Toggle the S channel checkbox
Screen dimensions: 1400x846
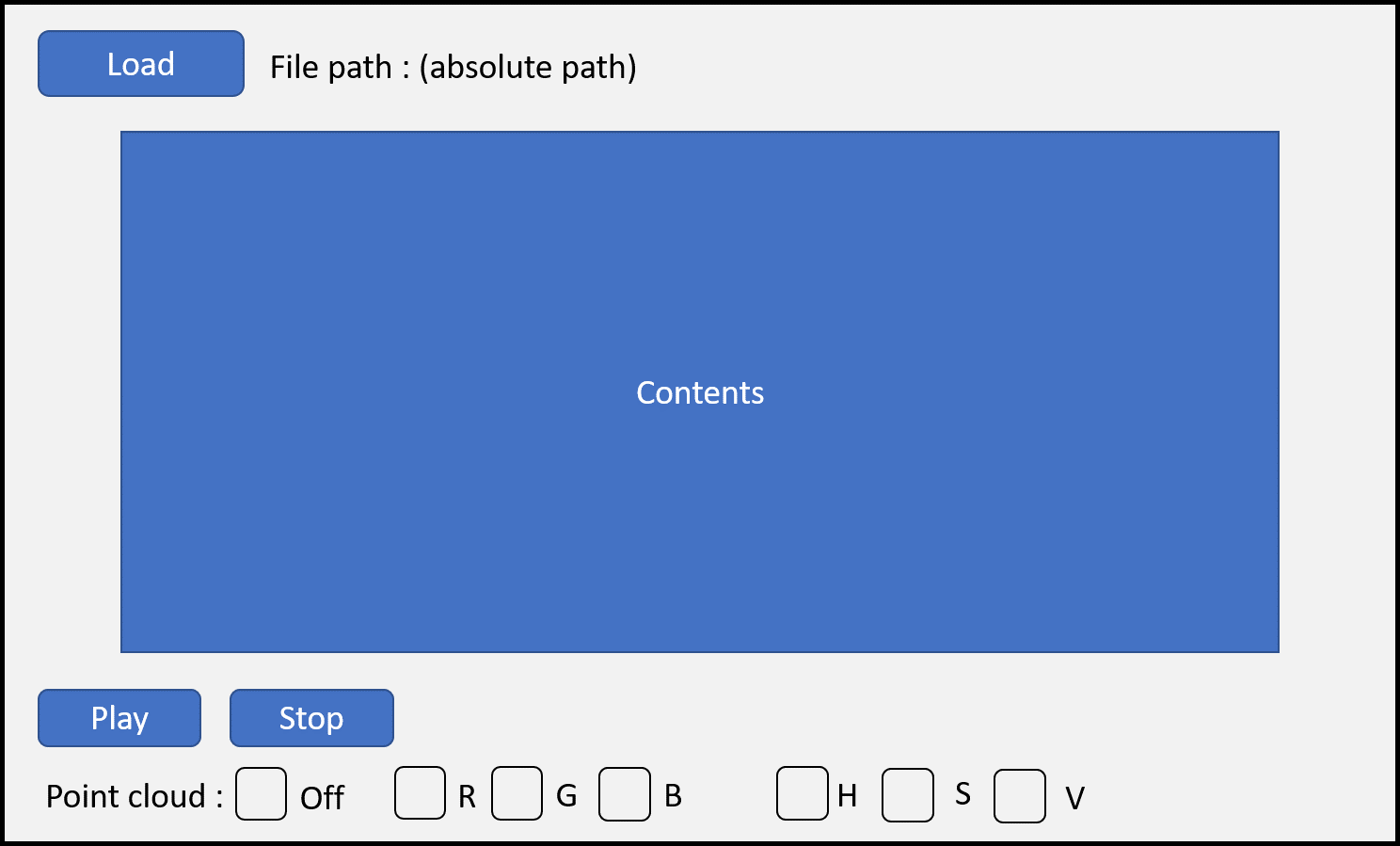(907, 795)
